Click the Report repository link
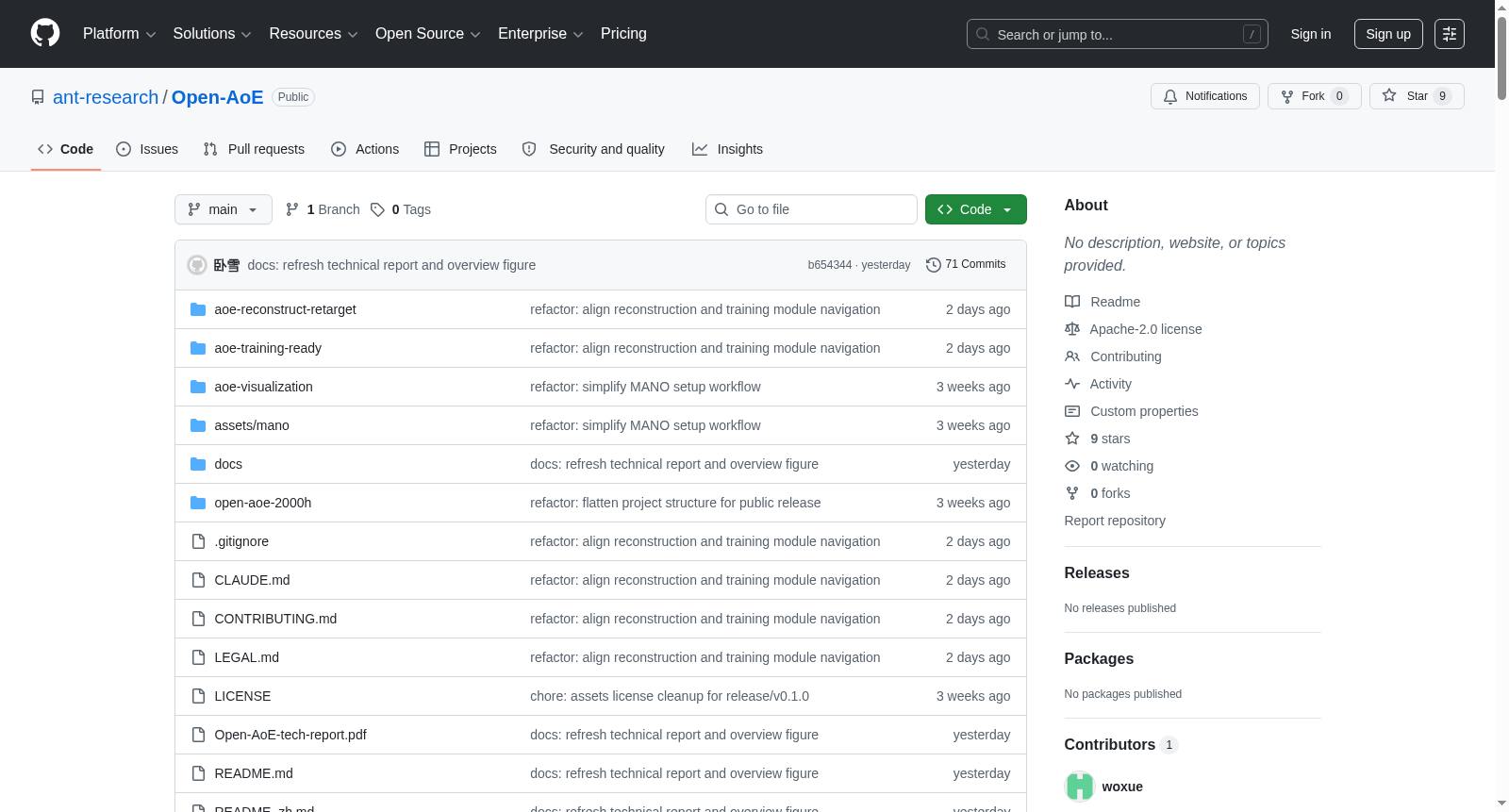The width and height of the screenshot is (1509, 812). [1115, 521]
